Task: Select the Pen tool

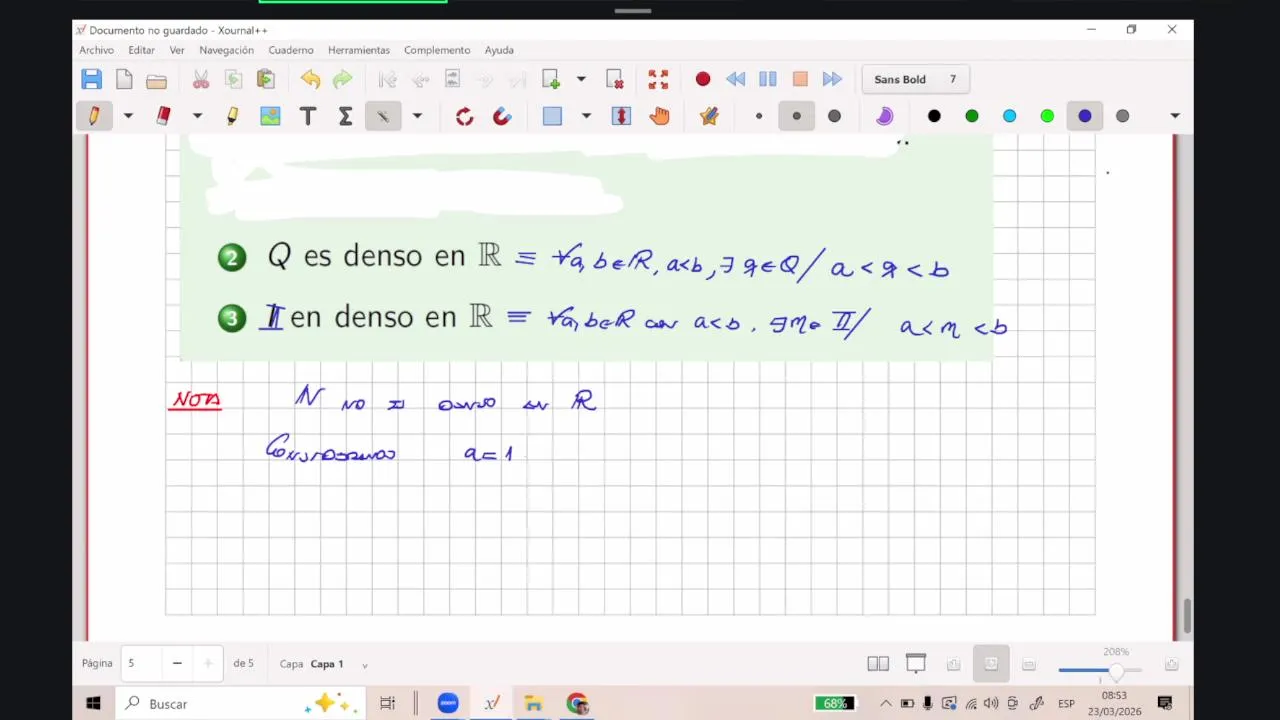Action: click(x=94, y=116)
